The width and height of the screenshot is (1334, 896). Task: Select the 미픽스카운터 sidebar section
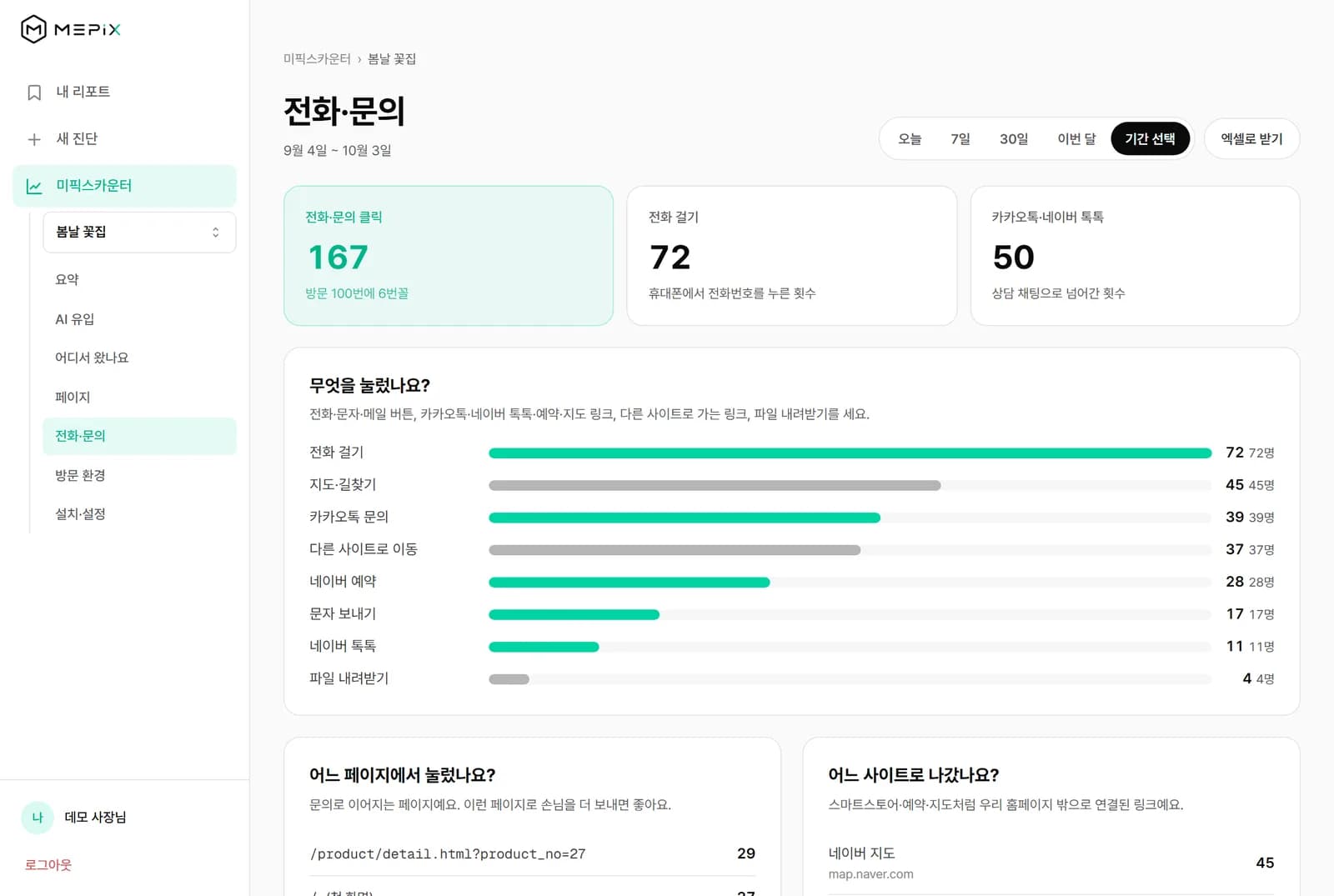[x=125, y=186]
